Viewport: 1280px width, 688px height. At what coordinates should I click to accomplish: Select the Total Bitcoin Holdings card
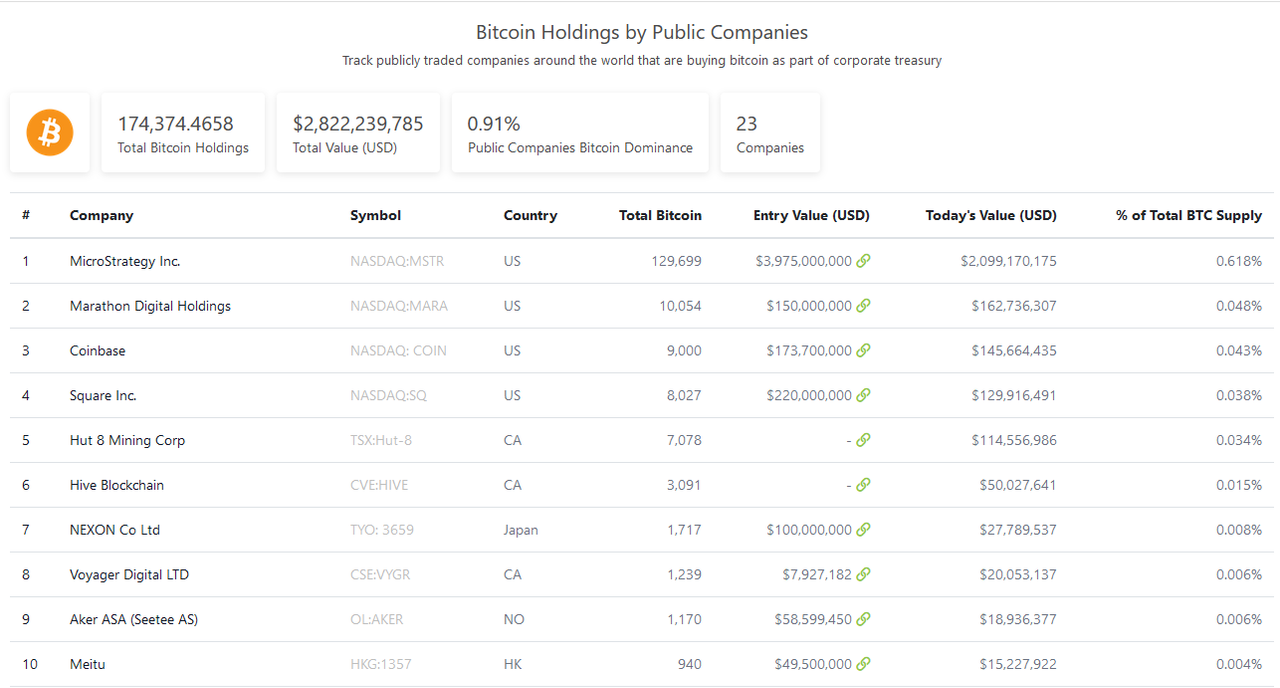coord(183,133)
